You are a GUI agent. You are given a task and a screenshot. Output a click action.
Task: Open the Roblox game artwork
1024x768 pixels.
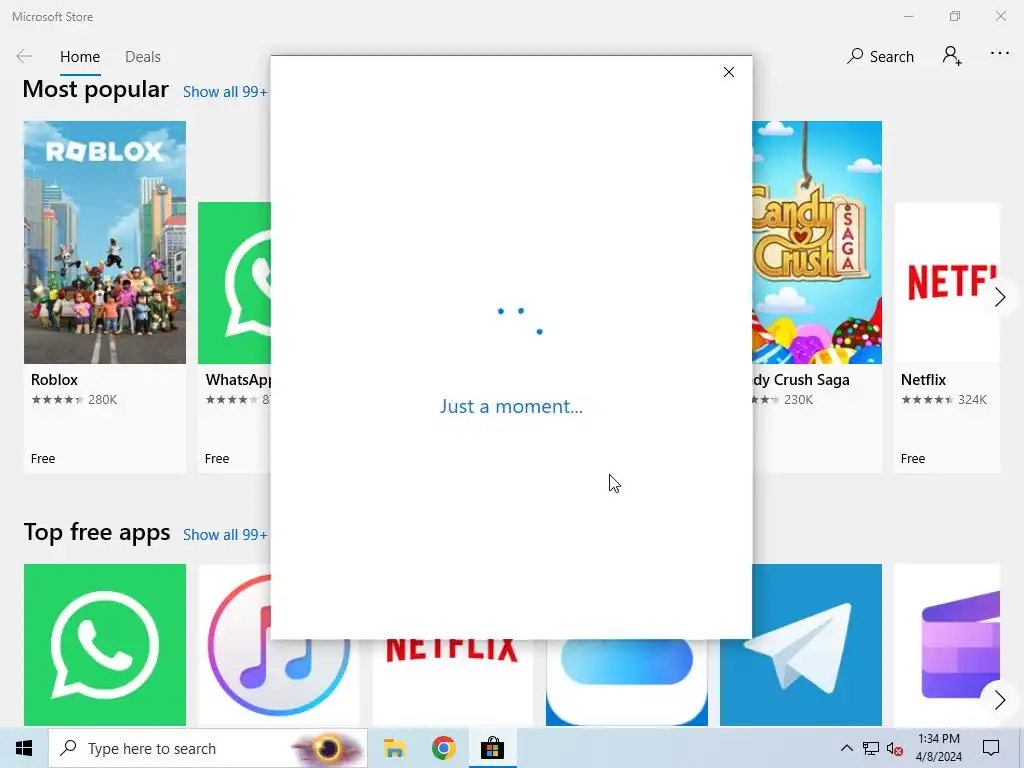105,242
